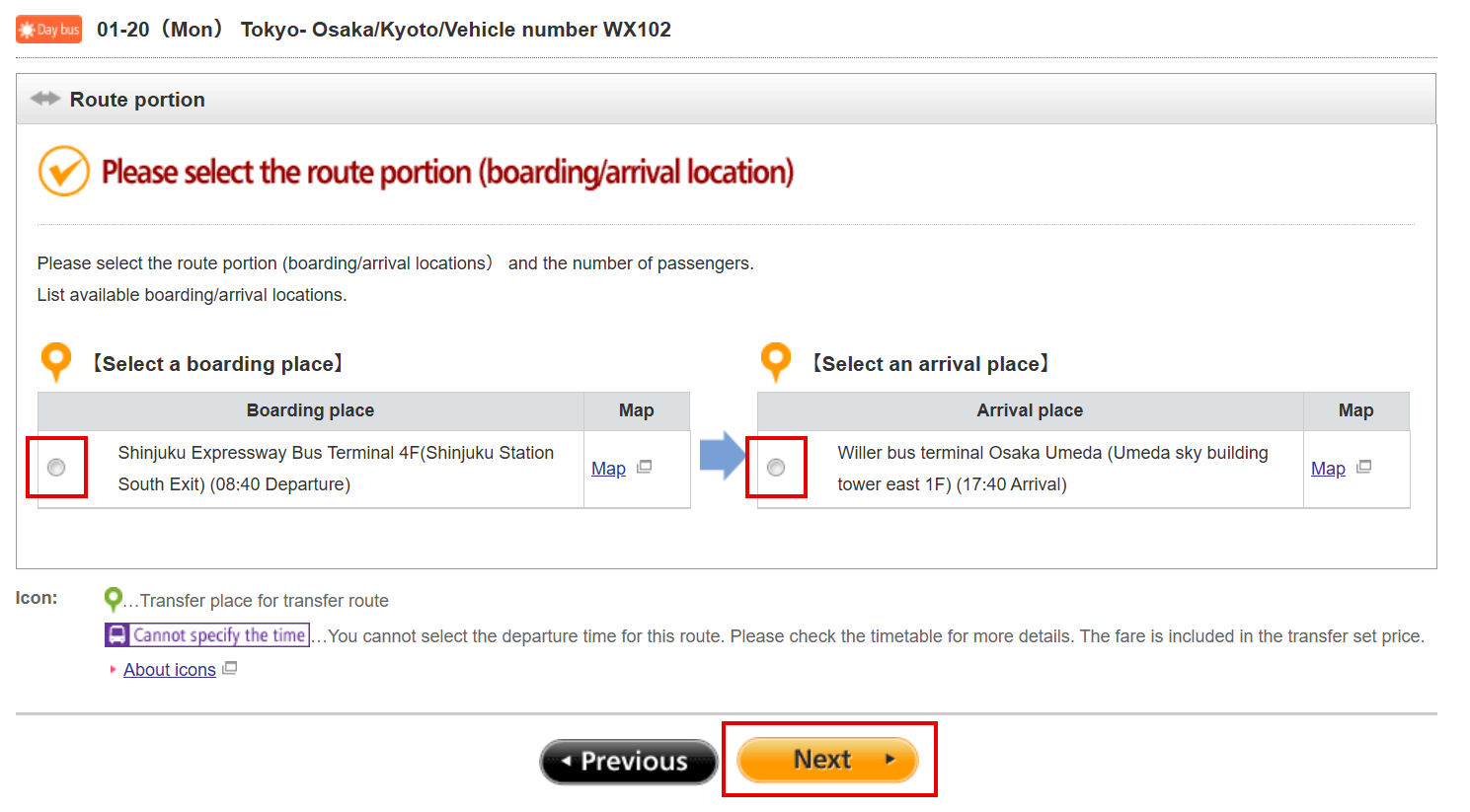The width and height of the screenshot is (1470, 812).
Task: Open the Map link for the arrival place
Action: pyautogui.click(x=1328, y=469)
